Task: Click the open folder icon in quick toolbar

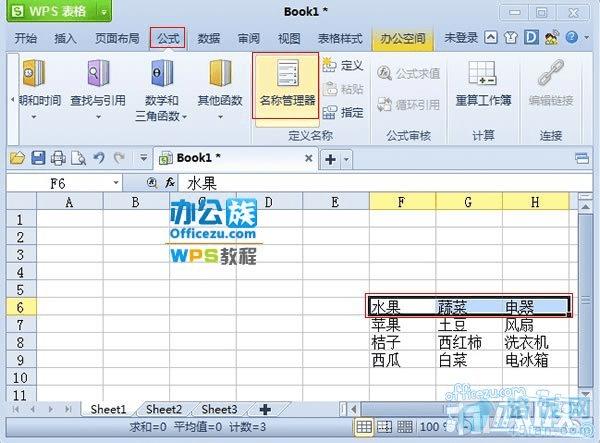Action: pos(17,158)
